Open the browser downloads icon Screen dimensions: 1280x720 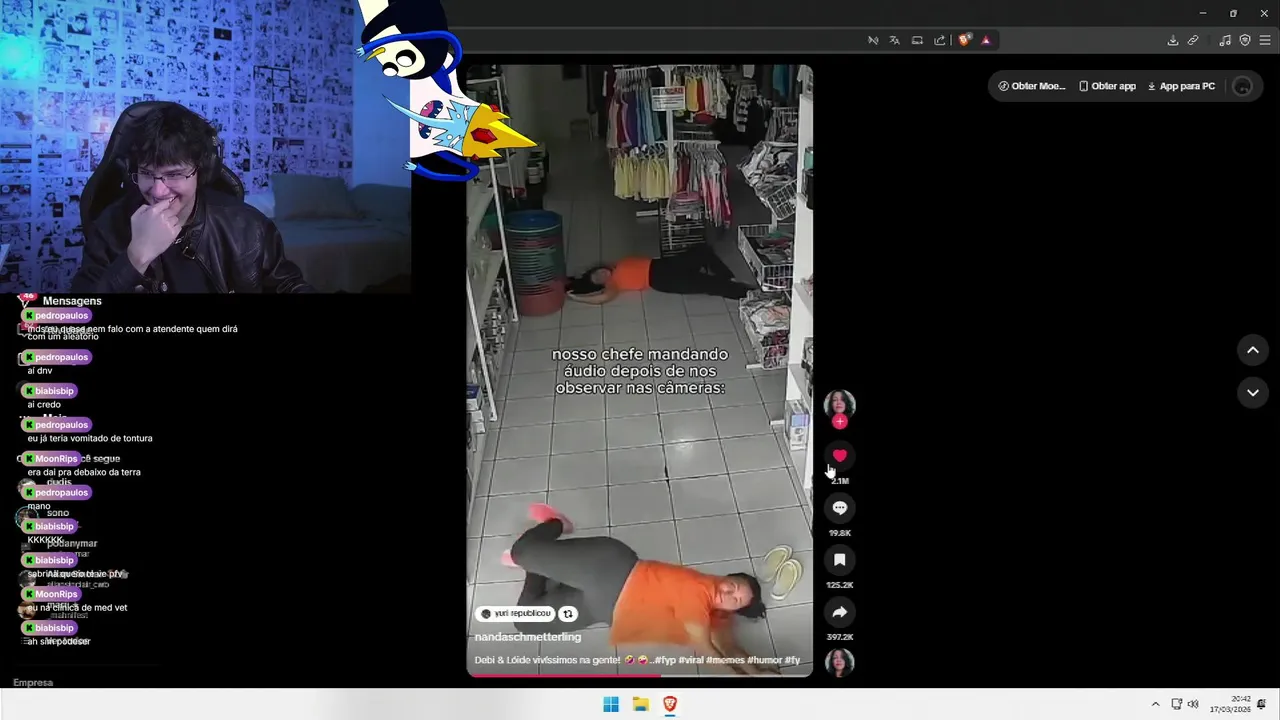click(x=1173, y=40)
